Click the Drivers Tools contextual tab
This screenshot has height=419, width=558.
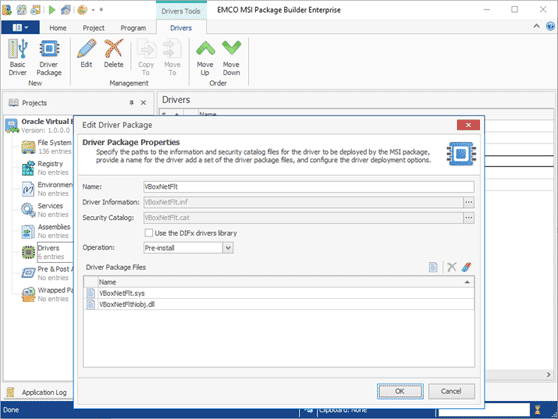coord(181,11)
